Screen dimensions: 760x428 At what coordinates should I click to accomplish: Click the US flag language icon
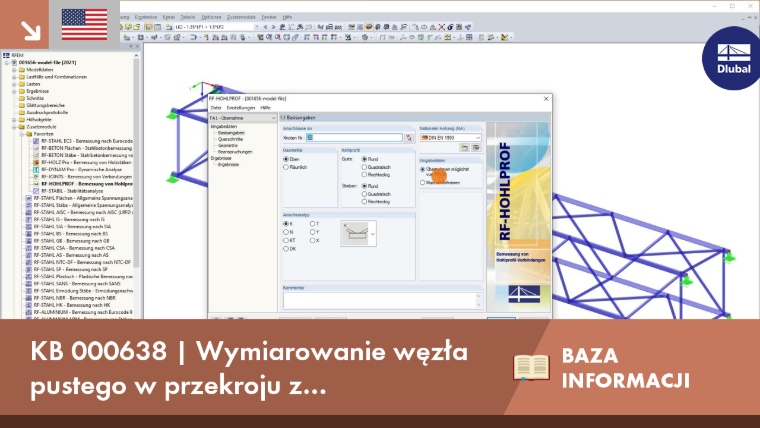(x=84, y=25)
